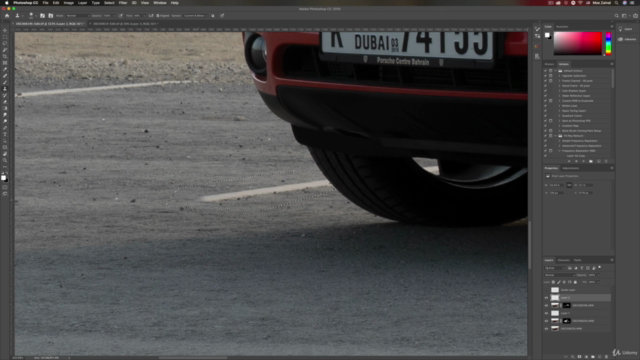Viewport: 640px width, 360px height.
Task: Click the search icon in the options bar
Action: pyautogui.click(x=616, y=16)
